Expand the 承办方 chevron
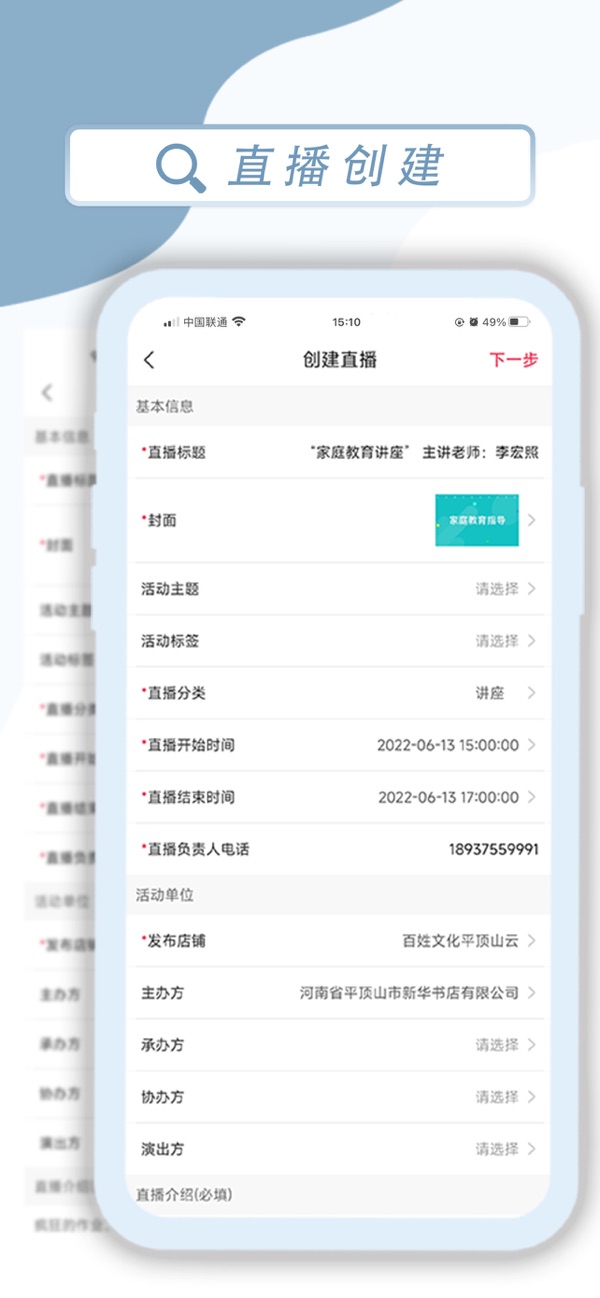The height and width of the screenshot is (1298, 600). click(x=531, y=1045)
